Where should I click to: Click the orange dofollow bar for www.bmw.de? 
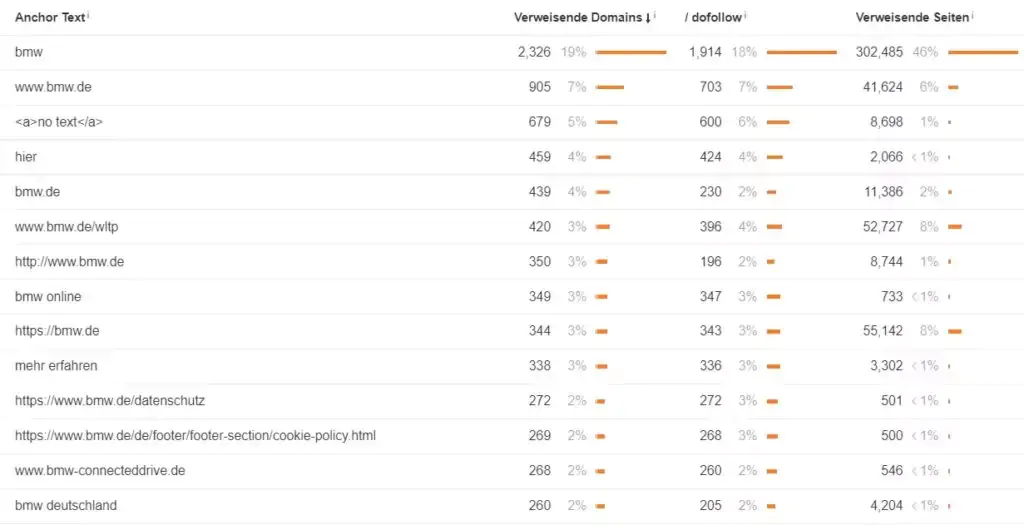pyautogui.click(x=779, y=87)
